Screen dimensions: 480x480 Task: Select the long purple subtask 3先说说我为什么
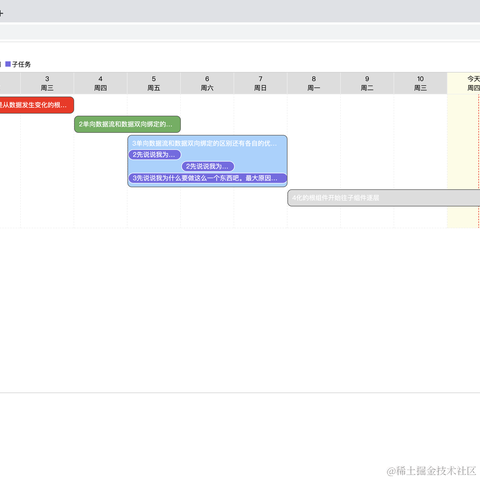(x=208, y=178)
